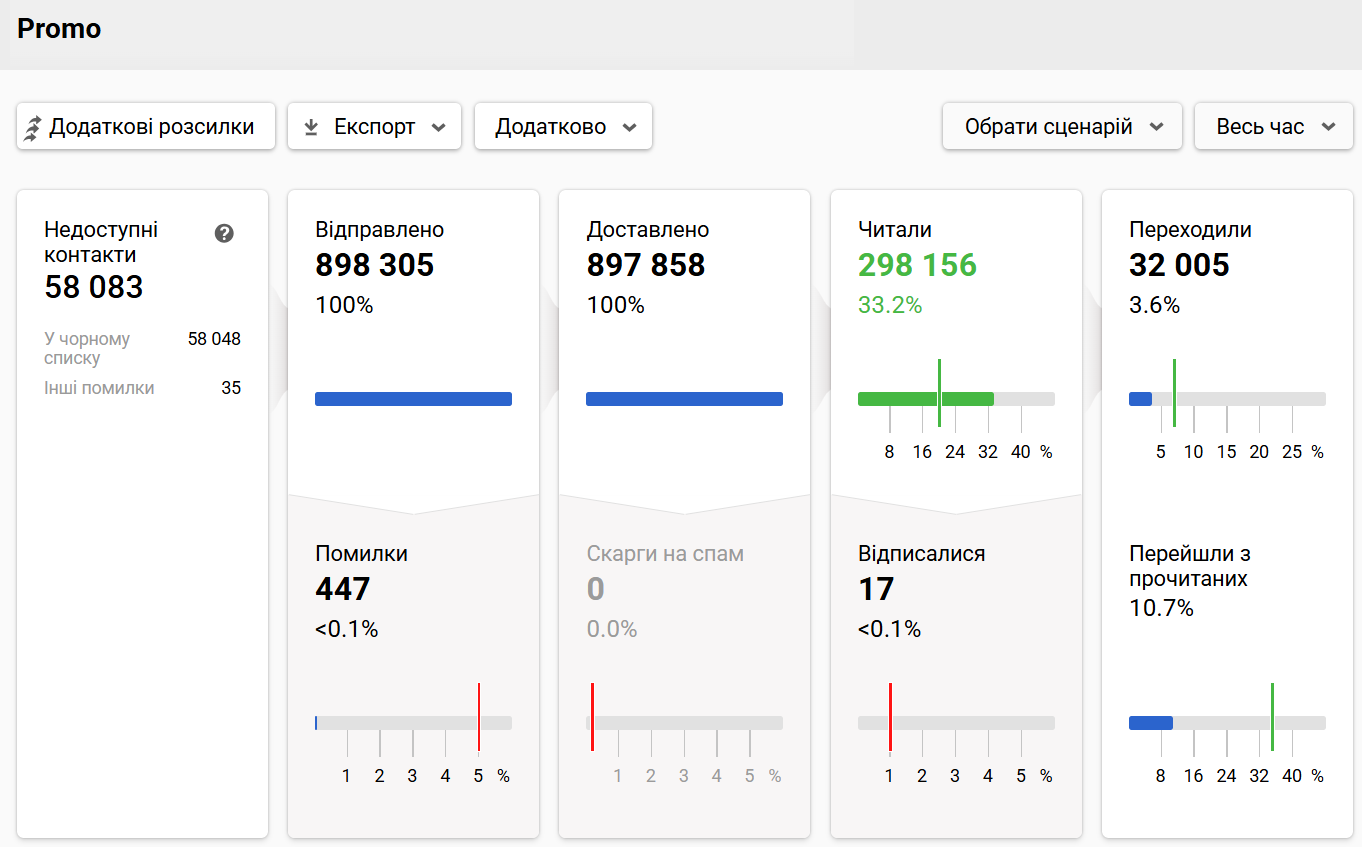Click the Доставлено count 897 858
This screenshot has width=1362, height=847.
(x=646, y=265)
